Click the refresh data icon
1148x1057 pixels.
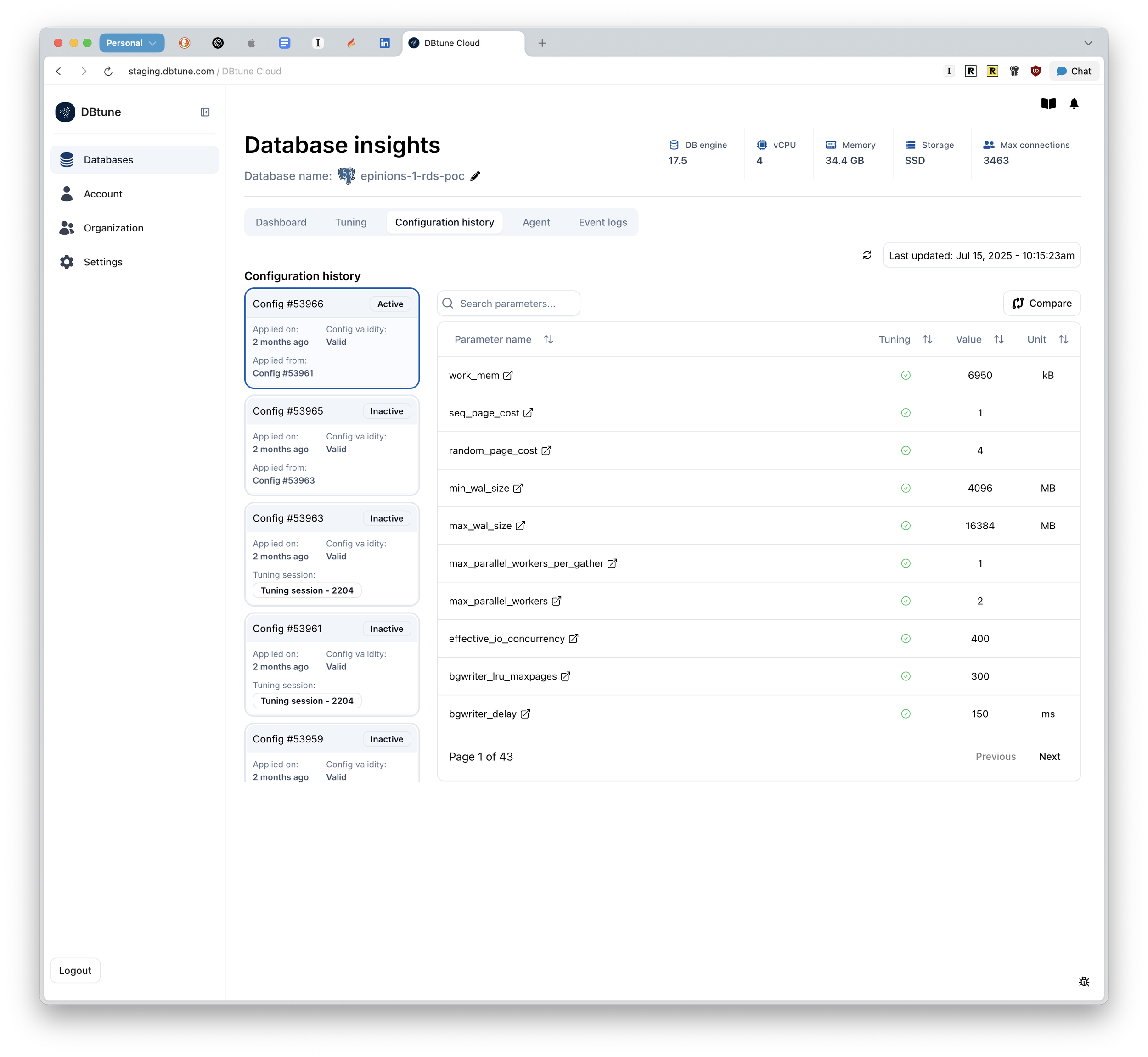(867, 255)
